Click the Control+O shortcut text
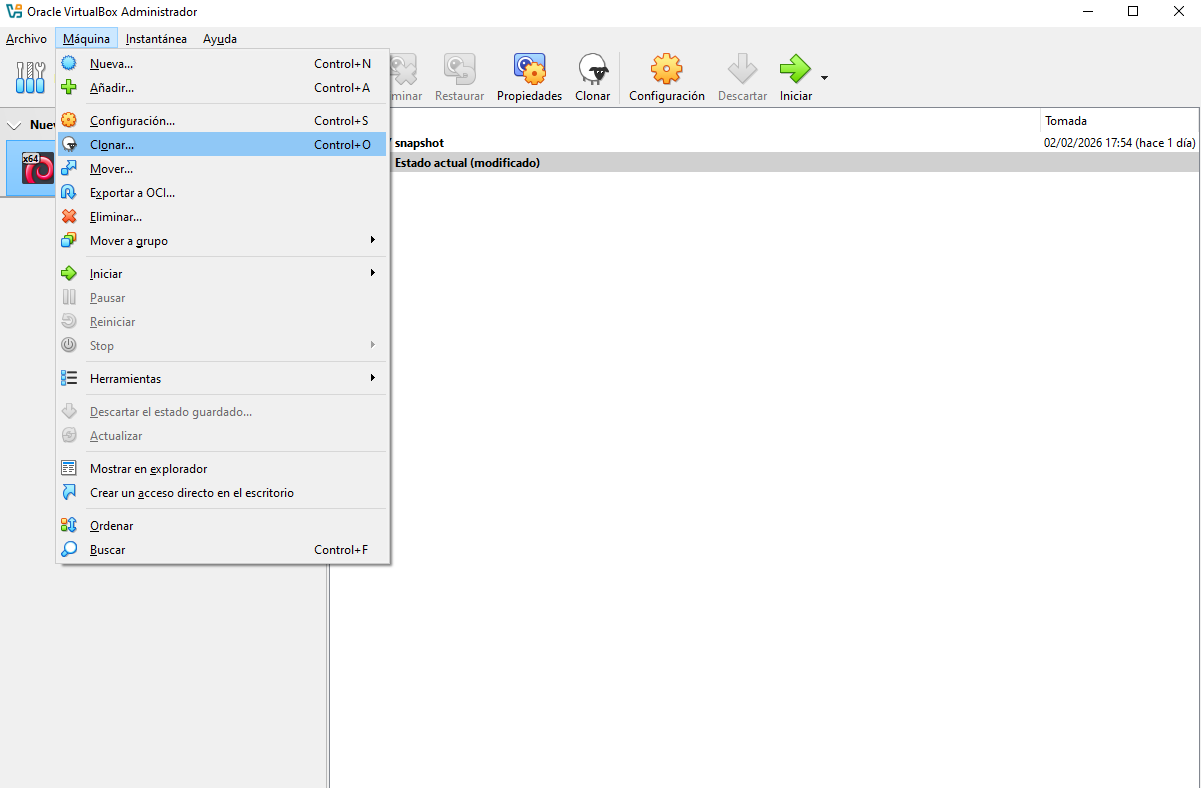This screenshot has height=788, width=1201. [x=342, y=145]
